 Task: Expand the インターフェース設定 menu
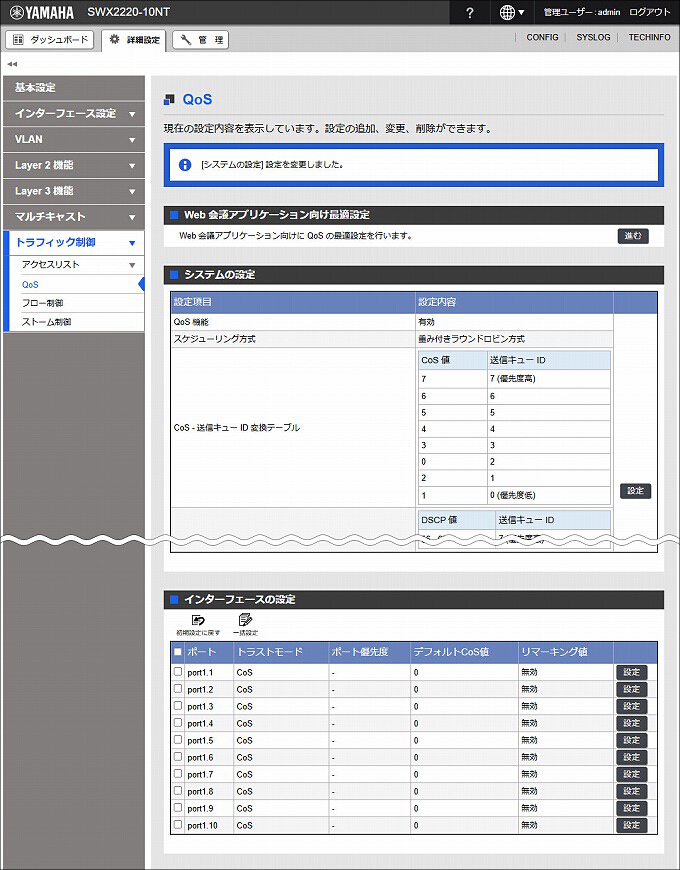point(74,114)
